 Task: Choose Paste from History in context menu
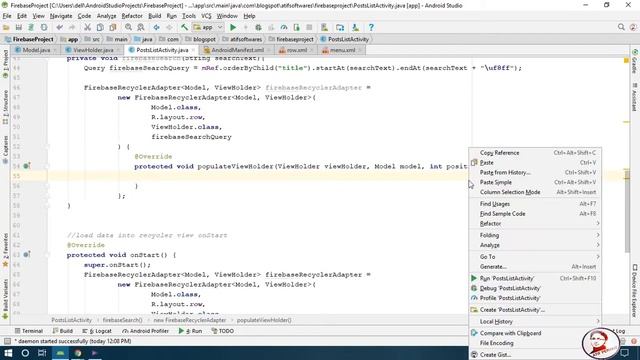point(535,172)
